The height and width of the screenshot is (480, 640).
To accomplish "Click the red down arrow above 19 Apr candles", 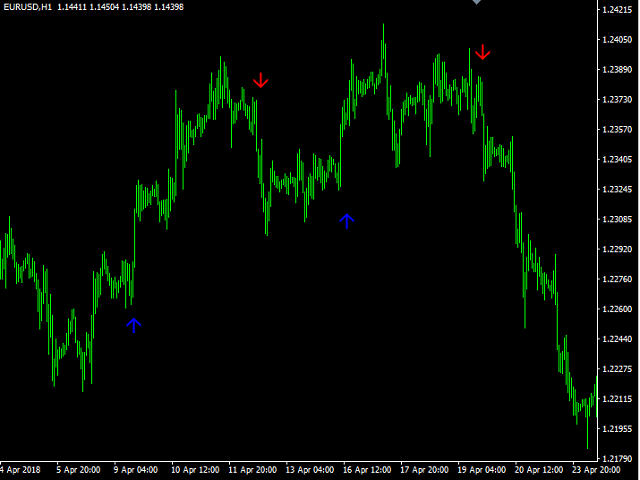I will [x=483, y=51].
